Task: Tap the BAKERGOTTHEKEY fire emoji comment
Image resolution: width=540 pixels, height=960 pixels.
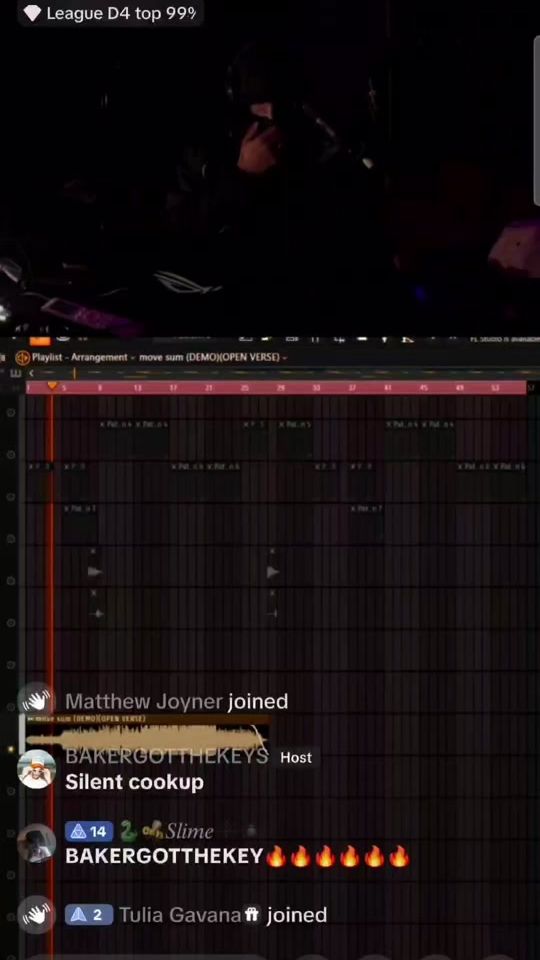Action: [x=237, y=856]
